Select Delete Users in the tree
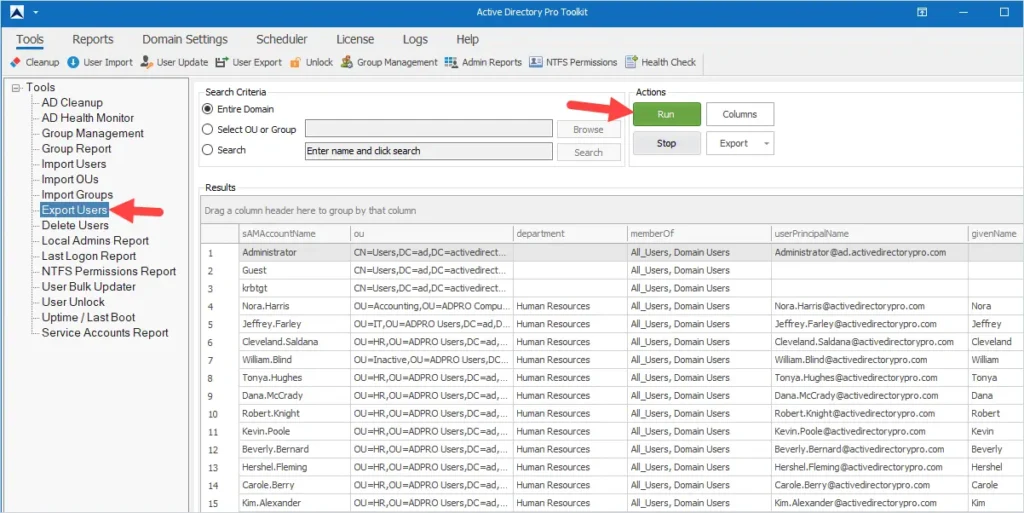The width and height of the screenshot is (1024, 513). (75, 225)
